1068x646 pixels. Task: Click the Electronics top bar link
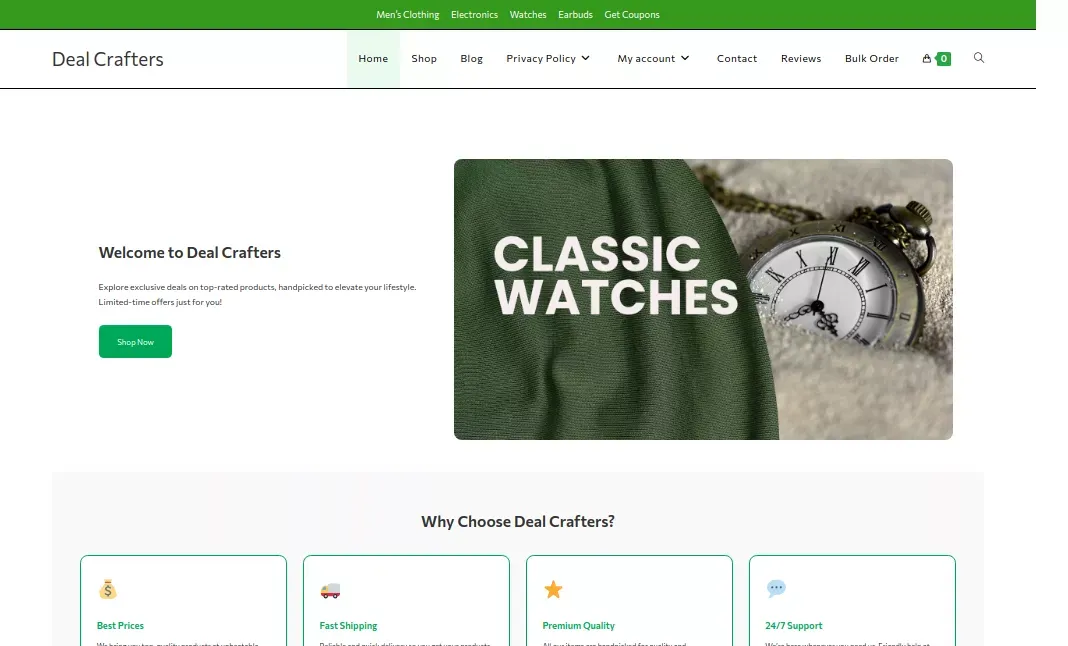click(474, 14)
